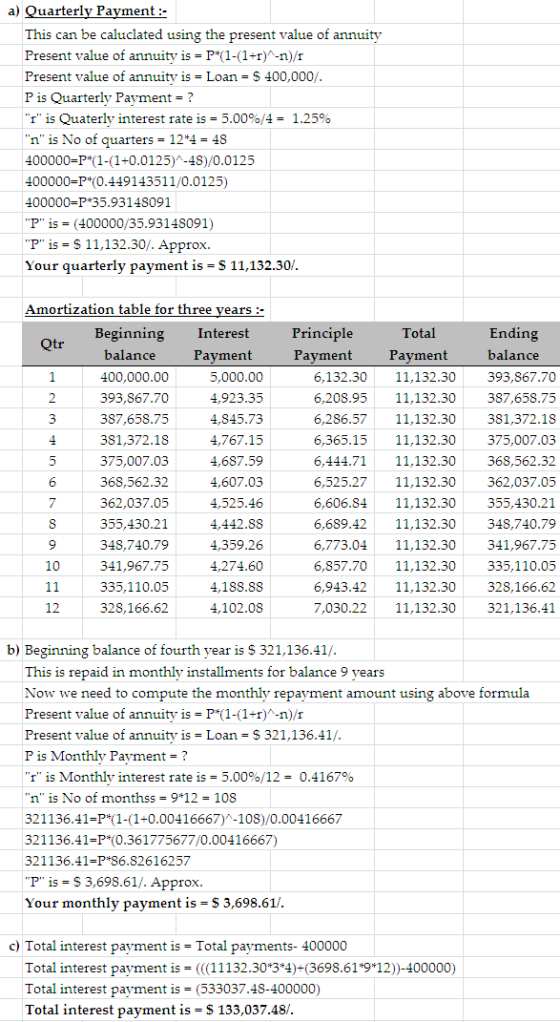
Task: Select the principle payment cell 6,525.27
Action: point(340,482)
